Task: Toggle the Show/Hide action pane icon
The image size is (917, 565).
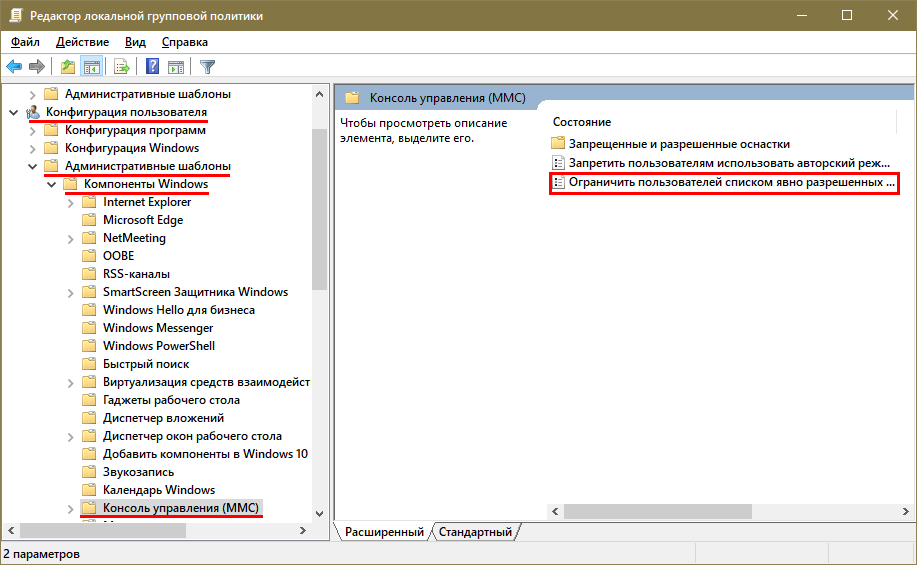Action: click(176, 67)
